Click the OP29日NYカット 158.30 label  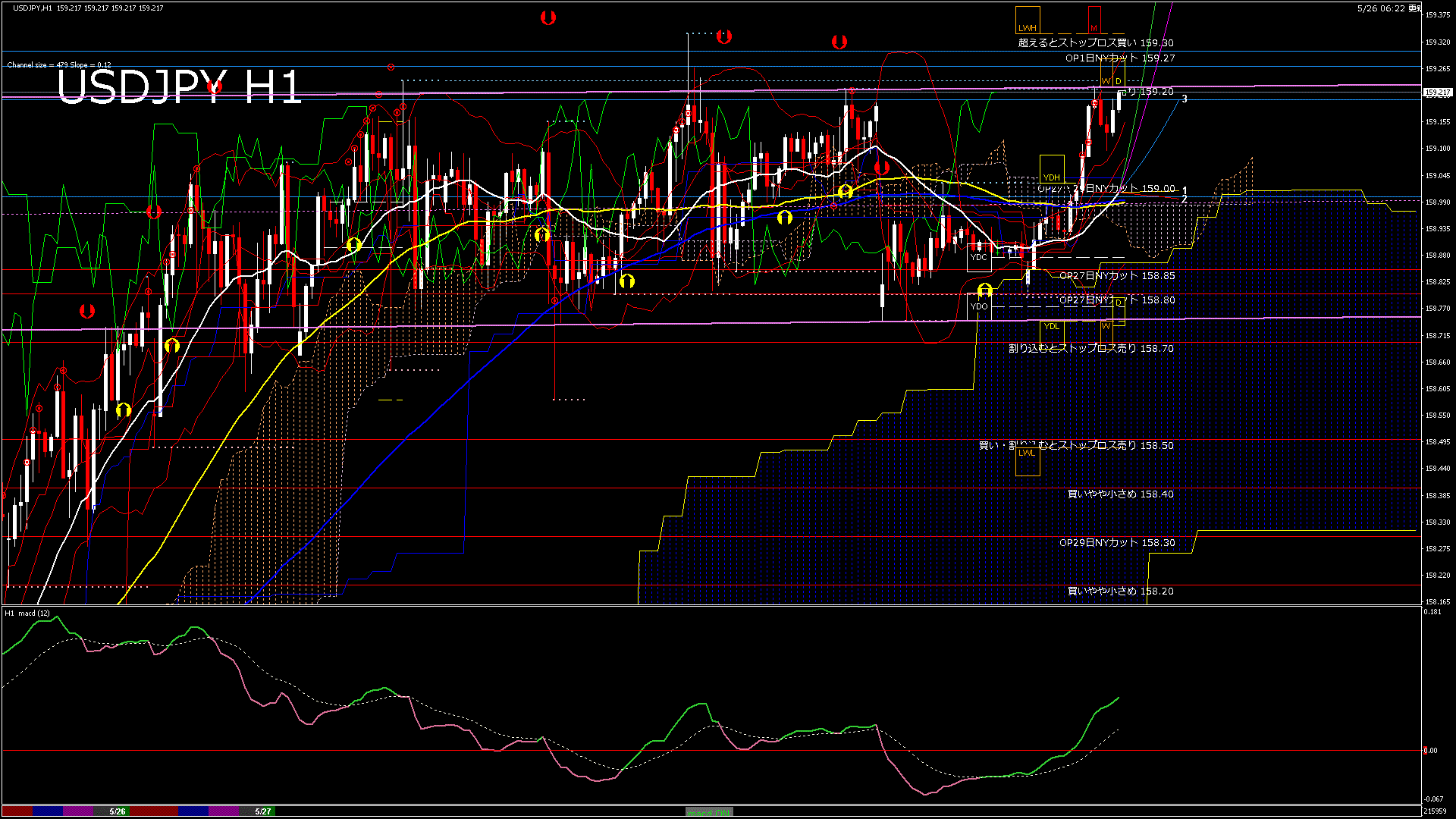click(1117, 543)
